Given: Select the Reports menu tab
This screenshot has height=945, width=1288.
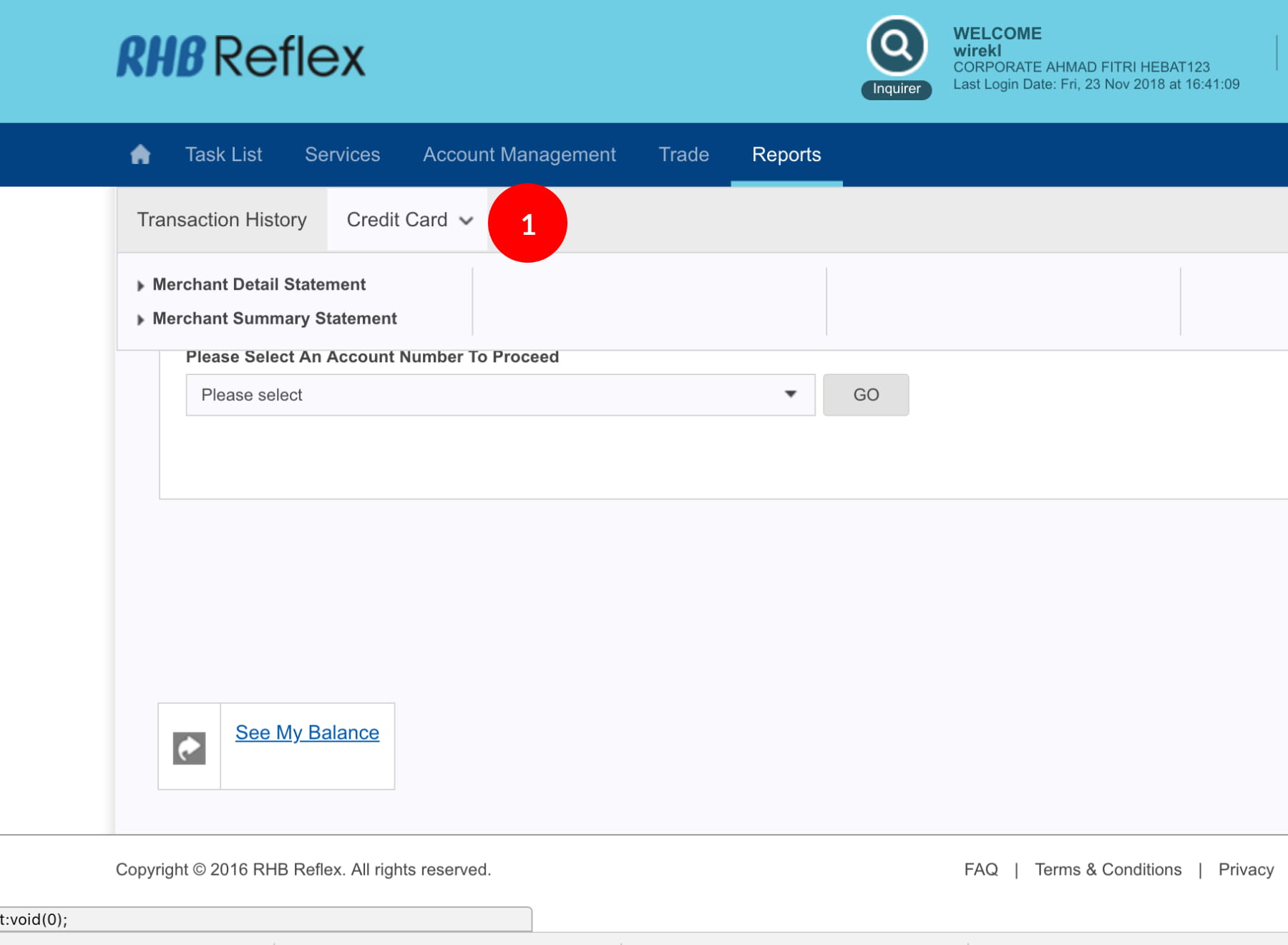Looking at the screenshot, I should [x=786, y=155].
